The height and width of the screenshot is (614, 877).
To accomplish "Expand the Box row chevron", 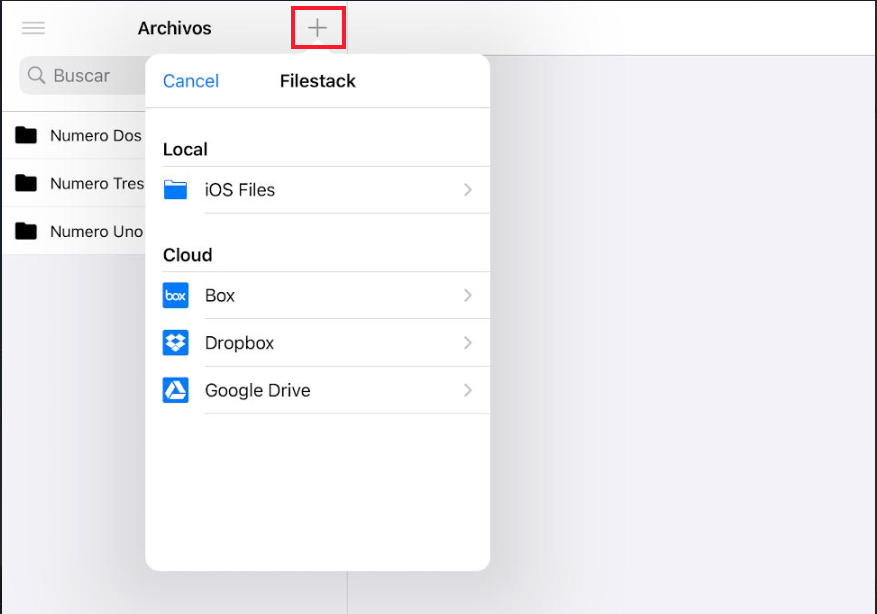I will [x=468, y=295].
